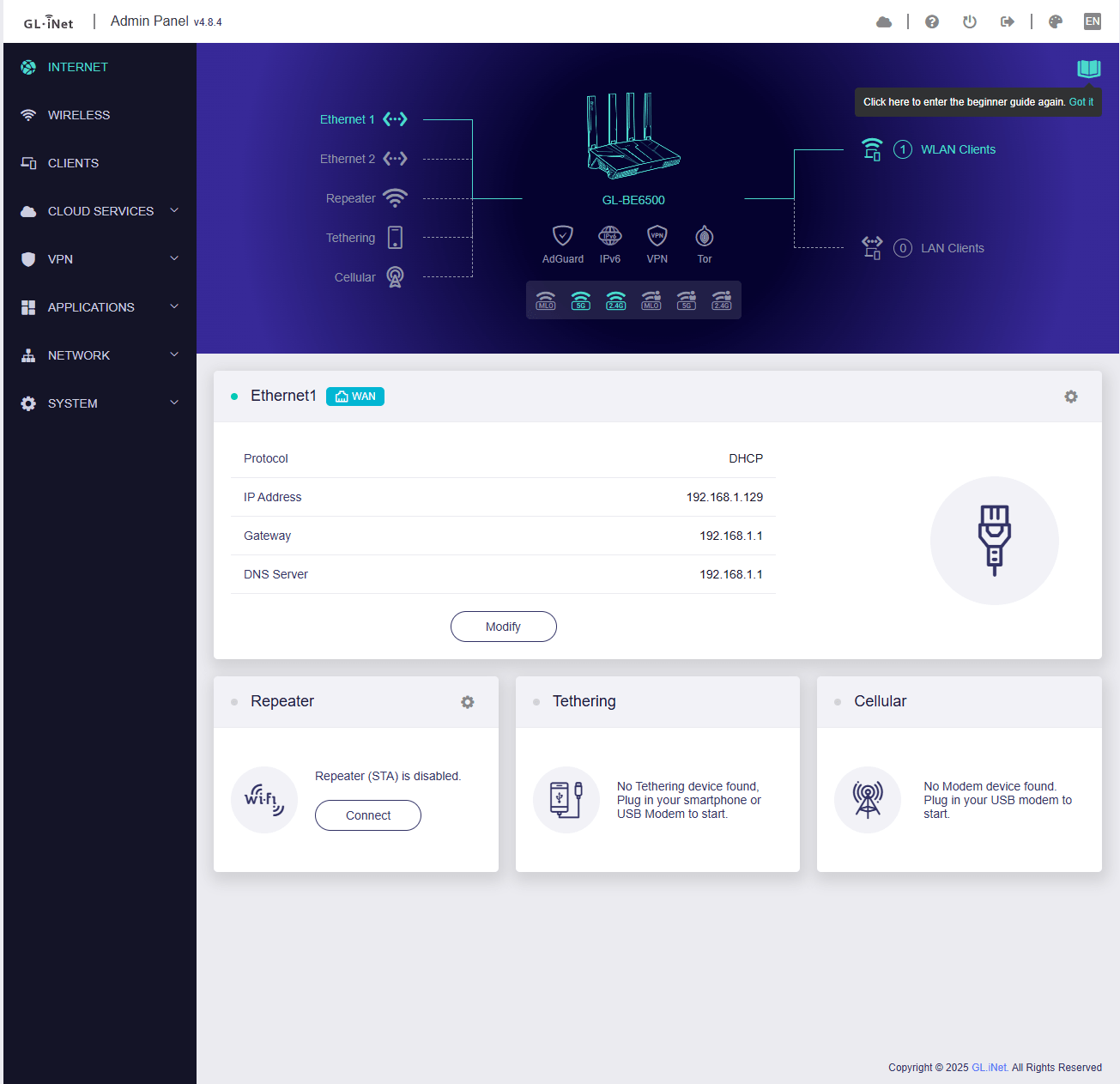
Task: Click the Tor onion icon
Action: click(705, 235)
